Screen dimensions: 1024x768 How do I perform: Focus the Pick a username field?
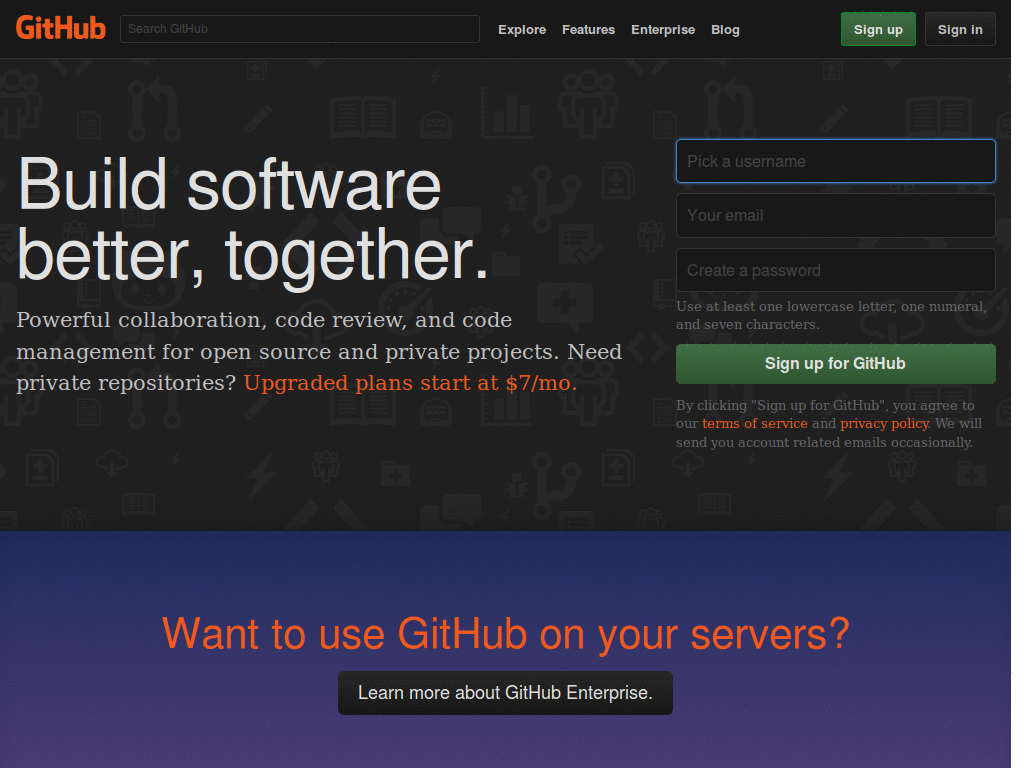[836, 161]
